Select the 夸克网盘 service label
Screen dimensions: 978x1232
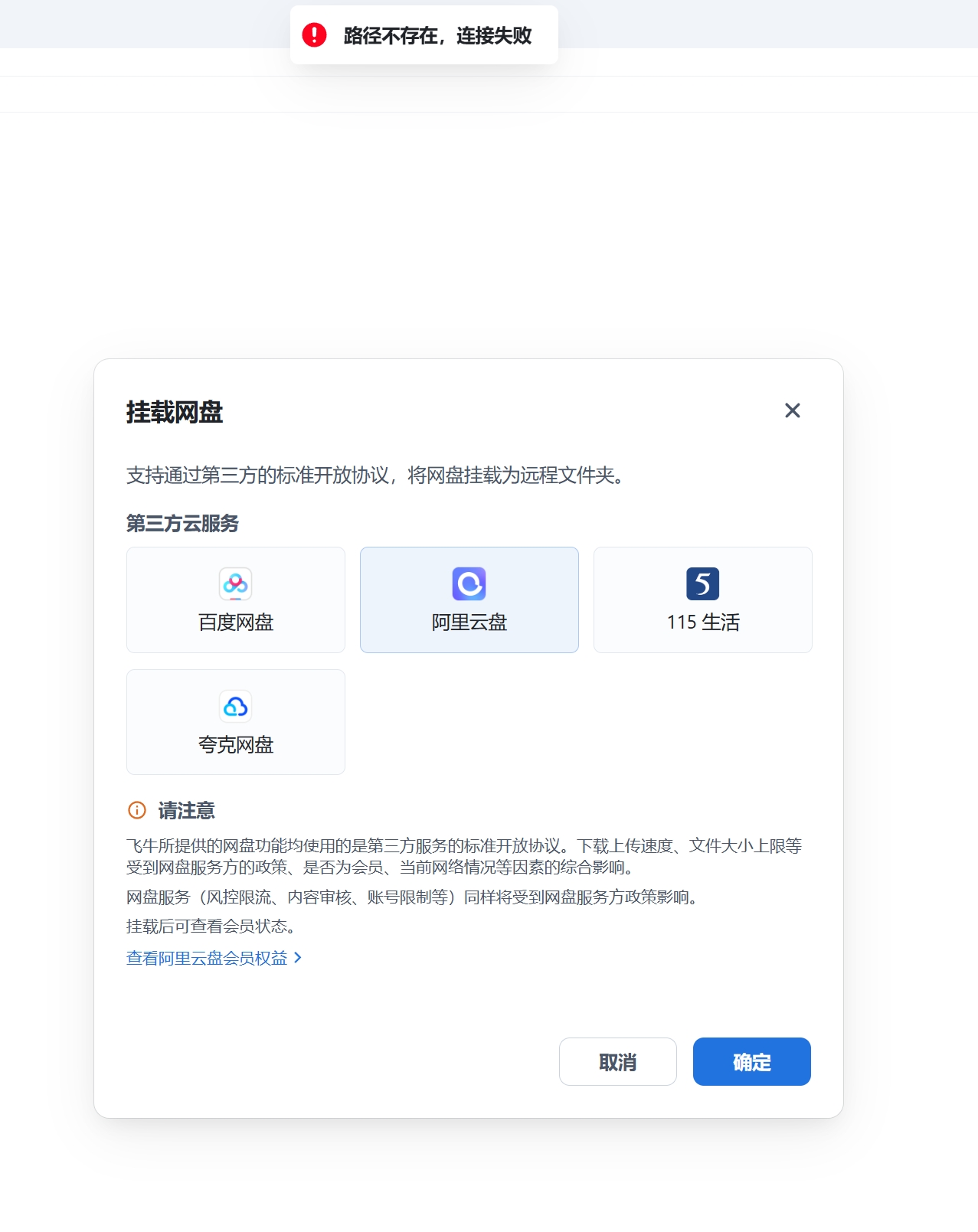click(x=236, y=745)
